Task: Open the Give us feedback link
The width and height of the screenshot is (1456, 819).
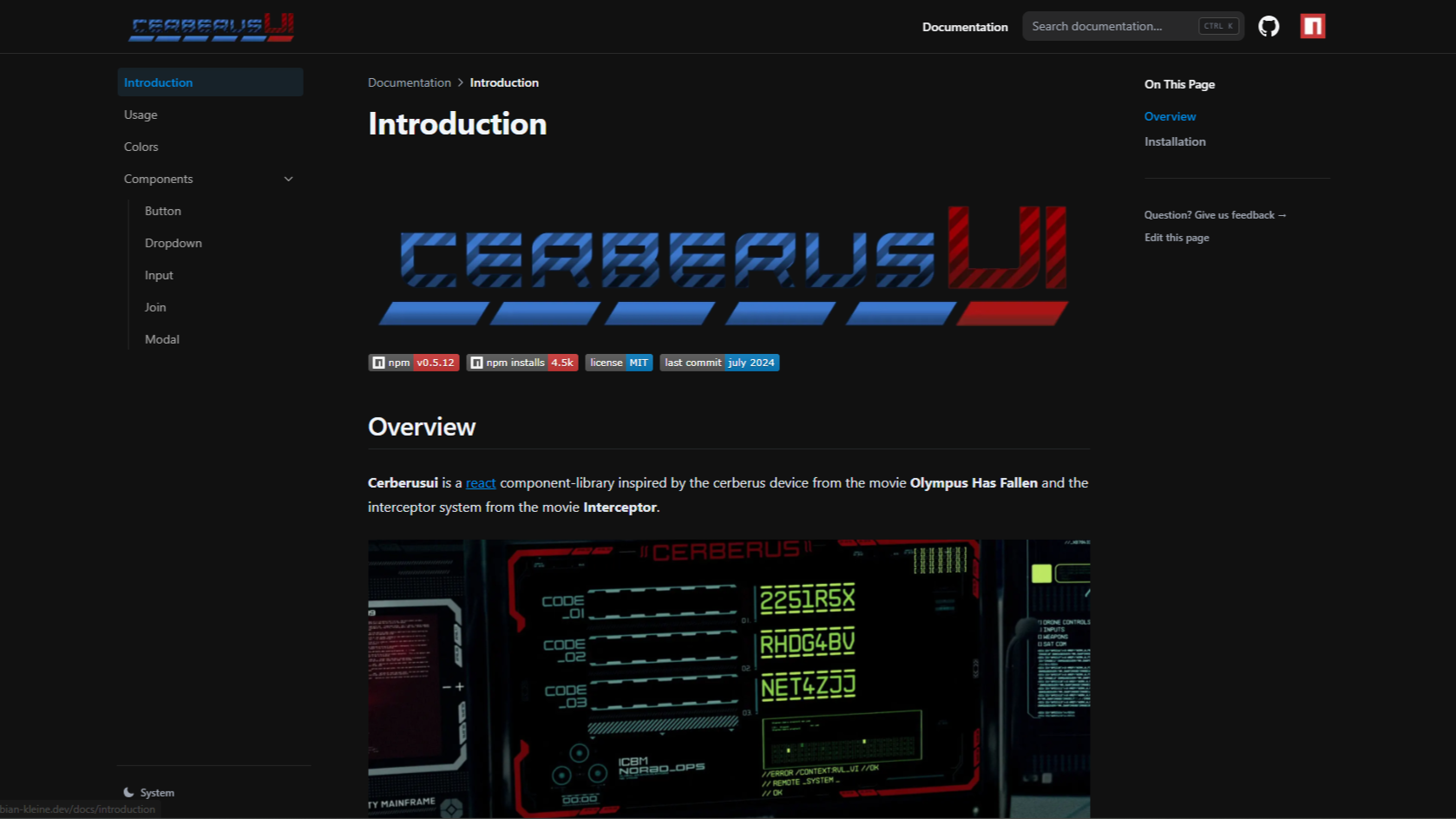Action: point(1215,215)
